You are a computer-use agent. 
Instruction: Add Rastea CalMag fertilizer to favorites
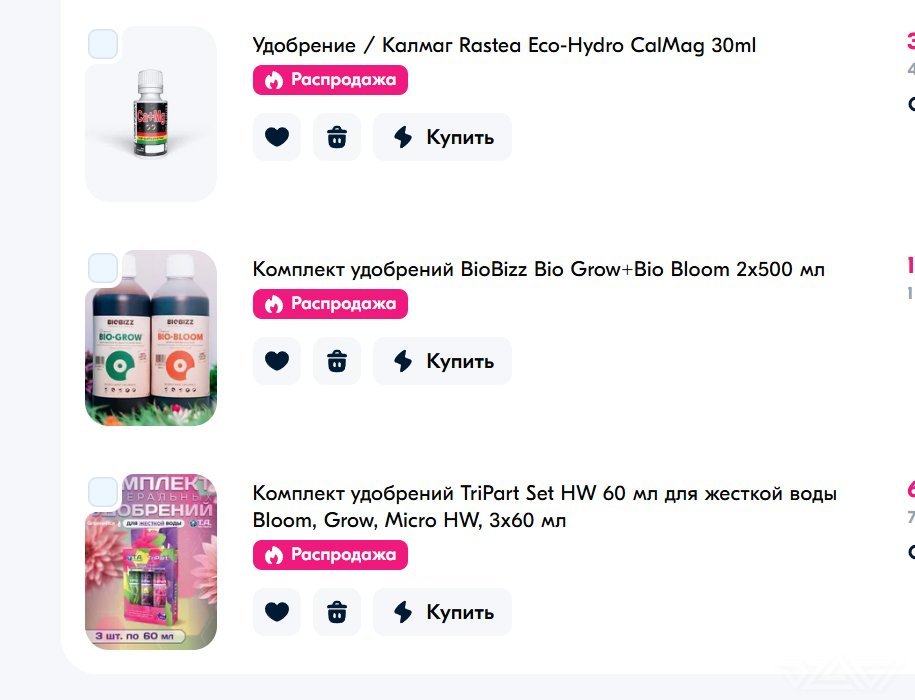tap(277, 137)
